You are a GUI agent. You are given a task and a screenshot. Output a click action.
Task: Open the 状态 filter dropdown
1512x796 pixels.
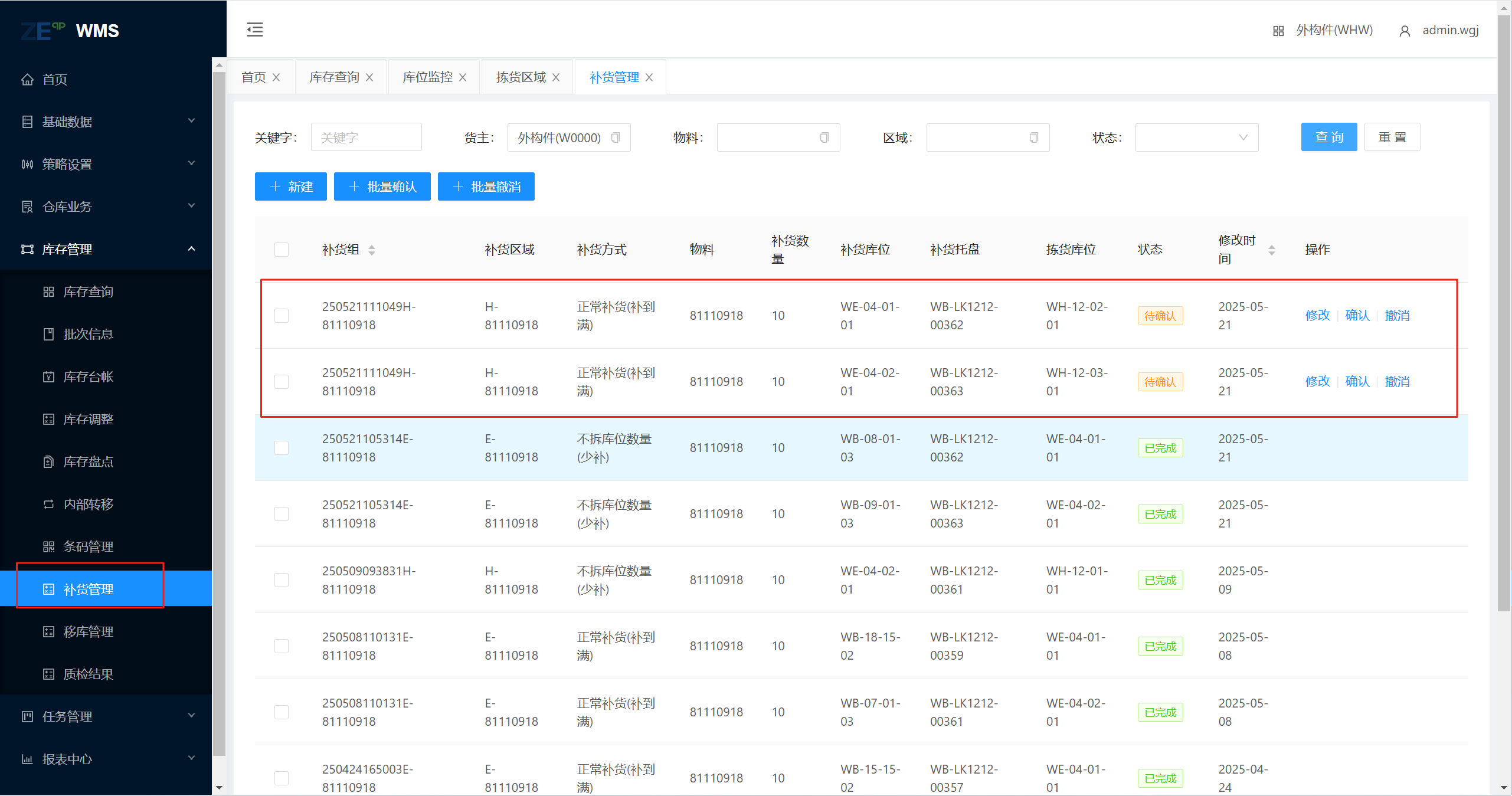tap(1196, 137)
